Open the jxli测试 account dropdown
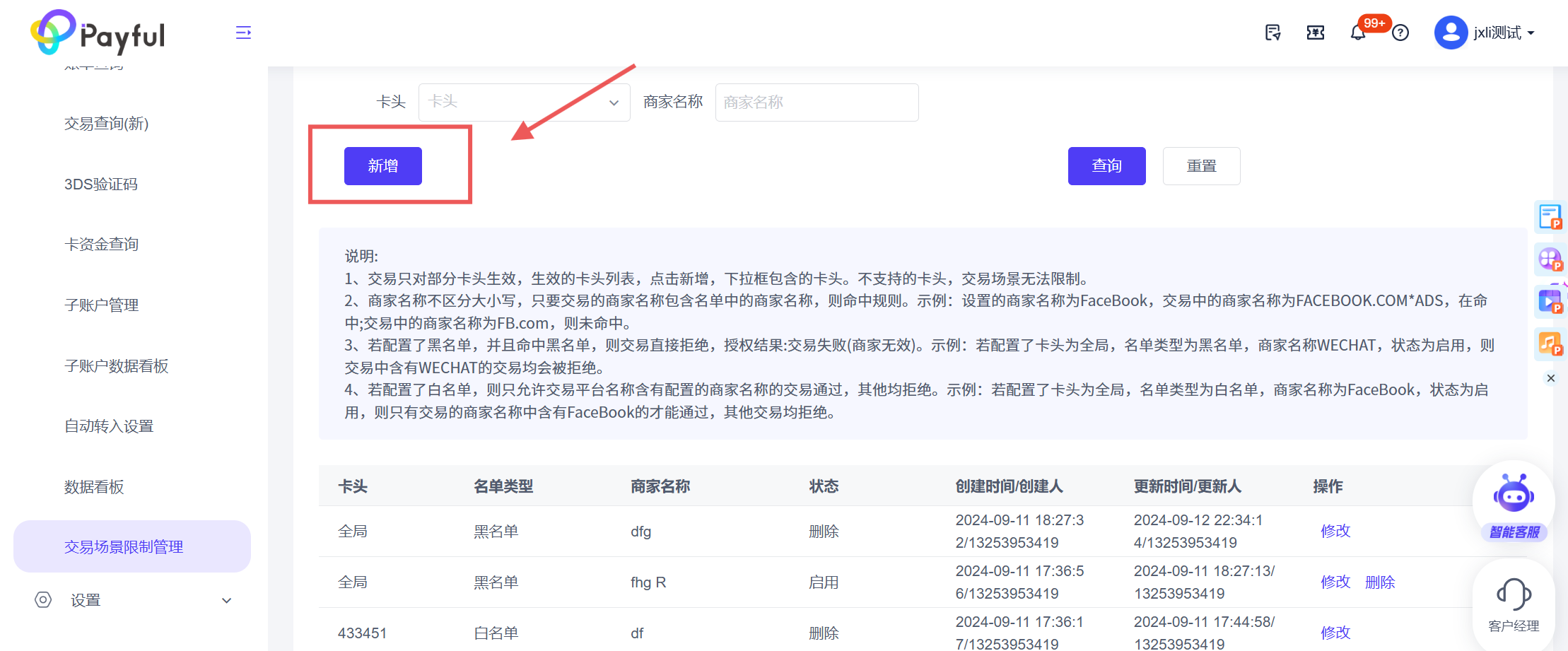The height and width of the screenshot is (651, 1568). (1504, 33)
